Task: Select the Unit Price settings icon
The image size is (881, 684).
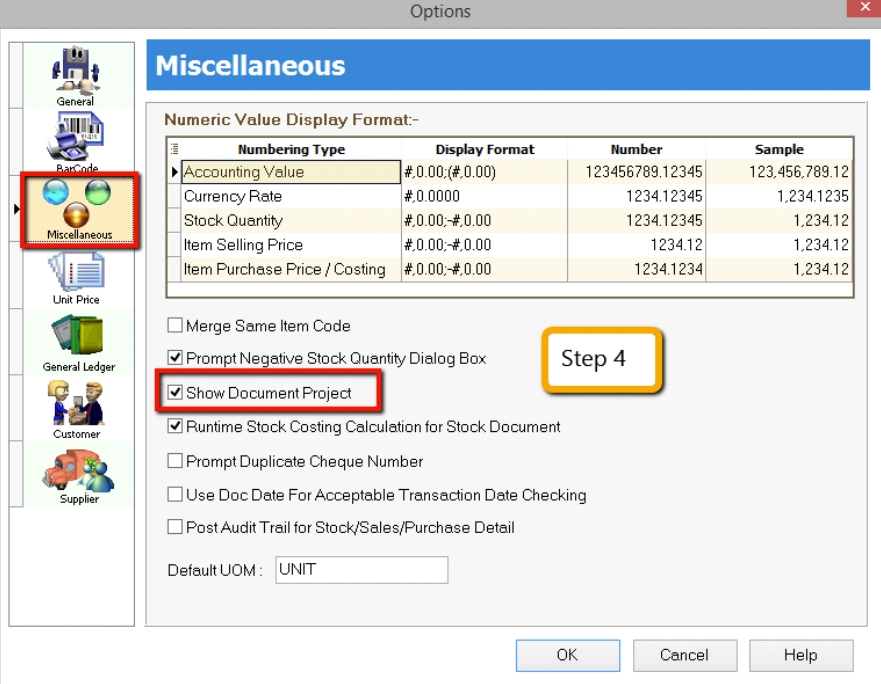Action: pos(76,275)
